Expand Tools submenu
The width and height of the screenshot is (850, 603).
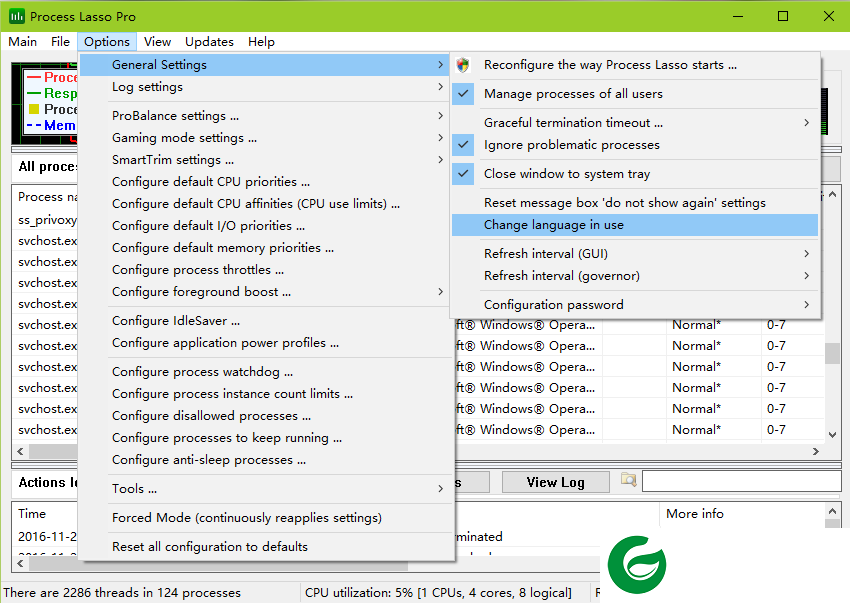[x=266, y=489]
